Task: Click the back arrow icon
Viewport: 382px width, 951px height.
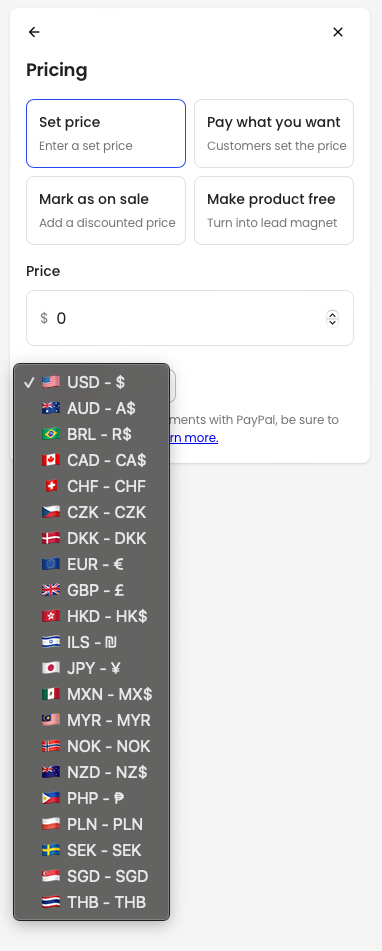Action: 34,32
